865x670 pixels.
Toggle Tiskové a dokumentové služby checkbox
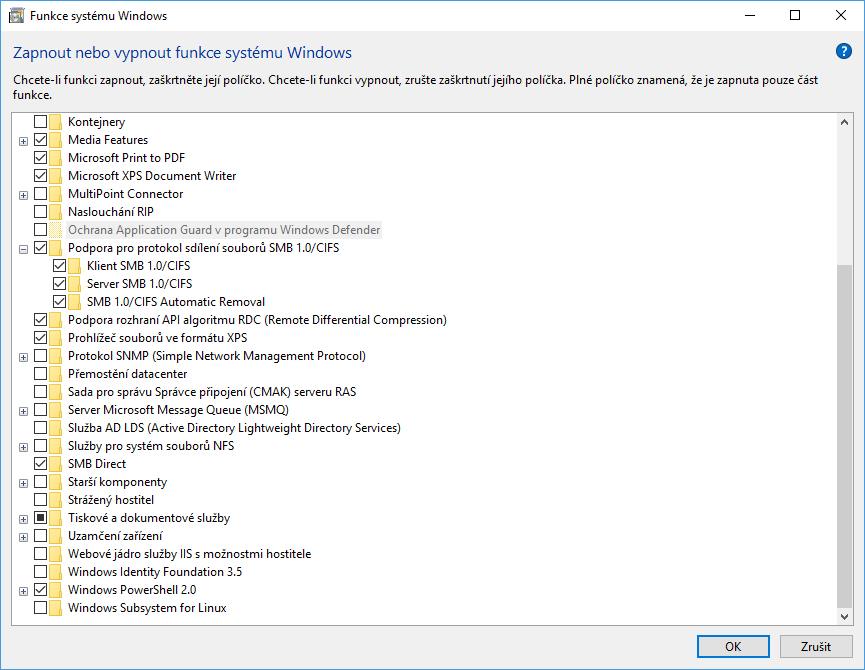coord(40,518)
